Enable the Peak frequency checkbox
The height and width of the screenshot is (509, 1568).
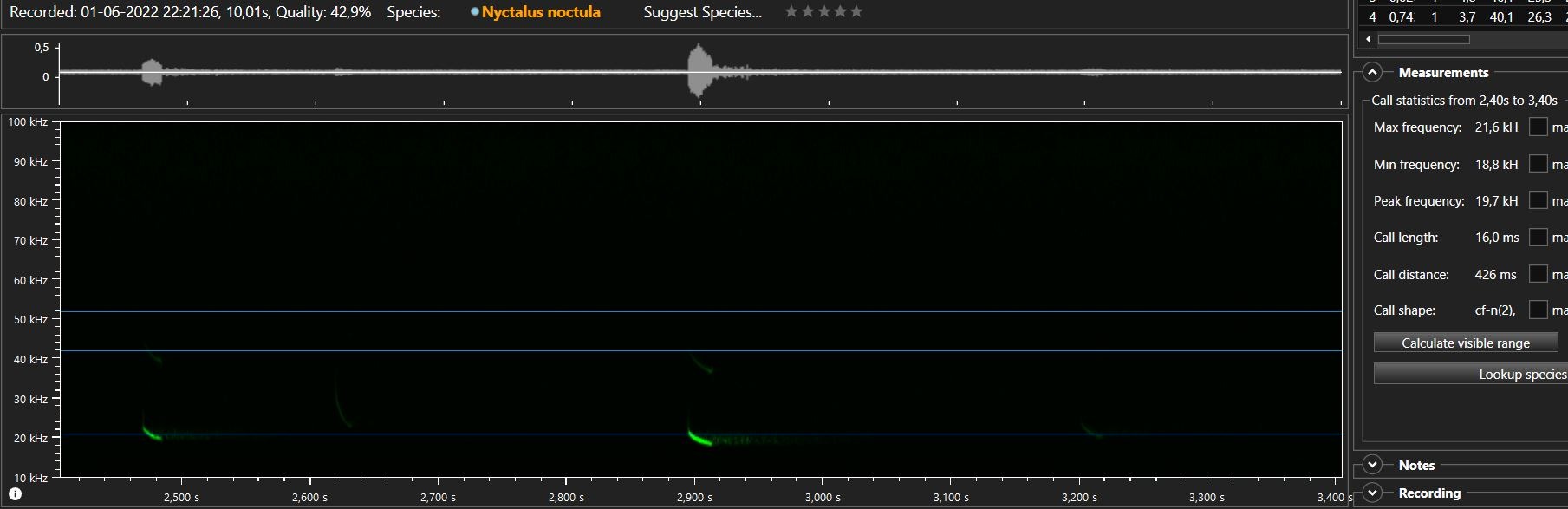[1538, 200]
